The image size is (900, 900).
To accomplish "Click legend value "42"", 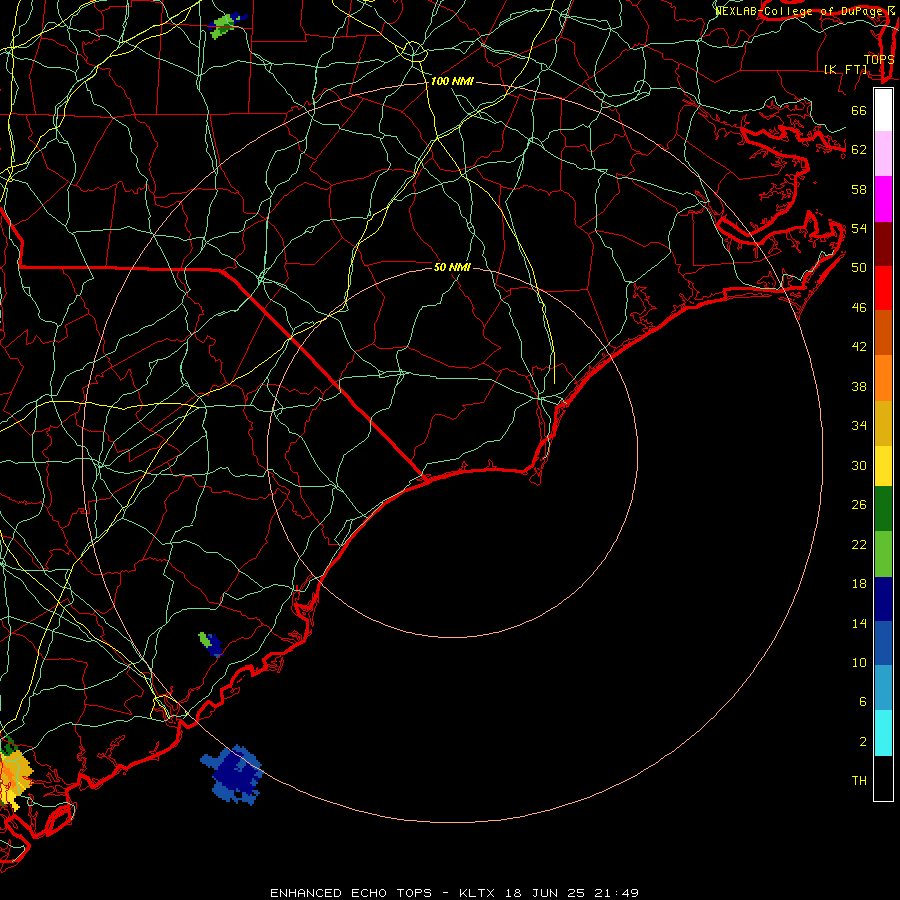I will click(859, 347).
